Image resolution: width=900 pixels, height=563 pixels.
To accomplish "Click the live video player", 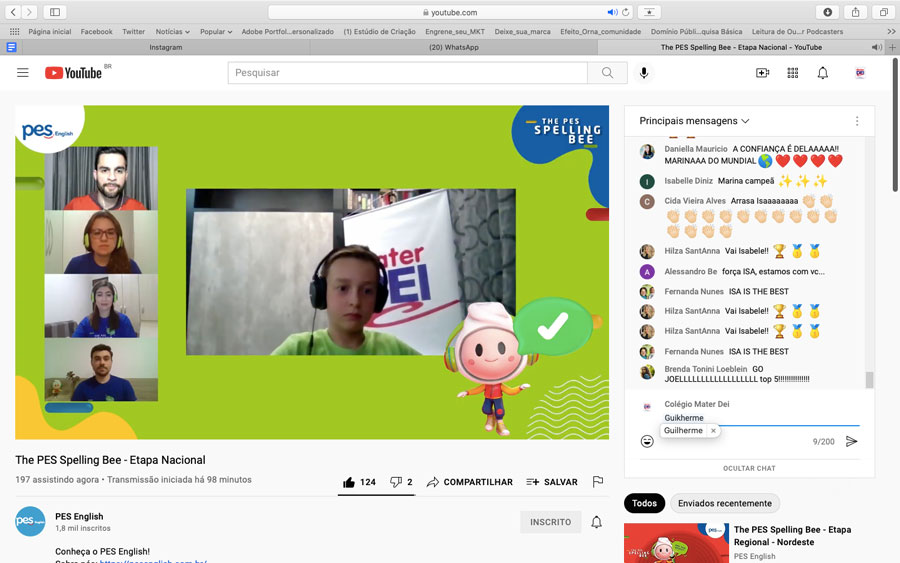I will pyautogui.click(x=312, y=272).
